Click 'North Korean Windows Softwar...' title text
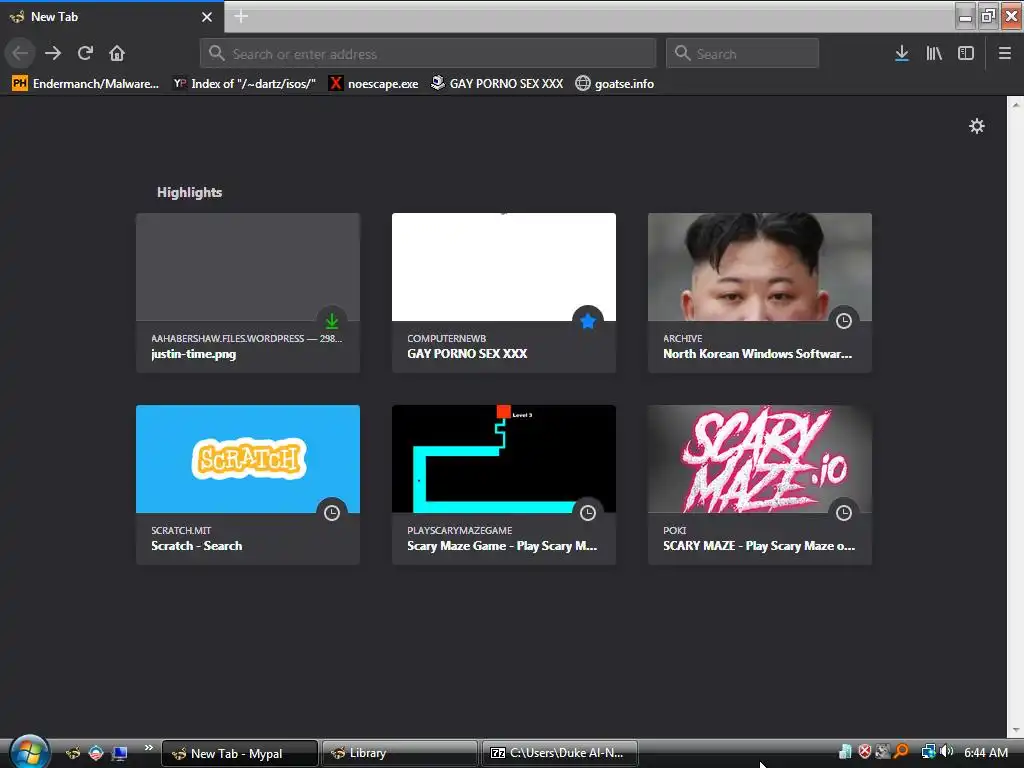1024x768 pixels. click(x=758, y=354)
